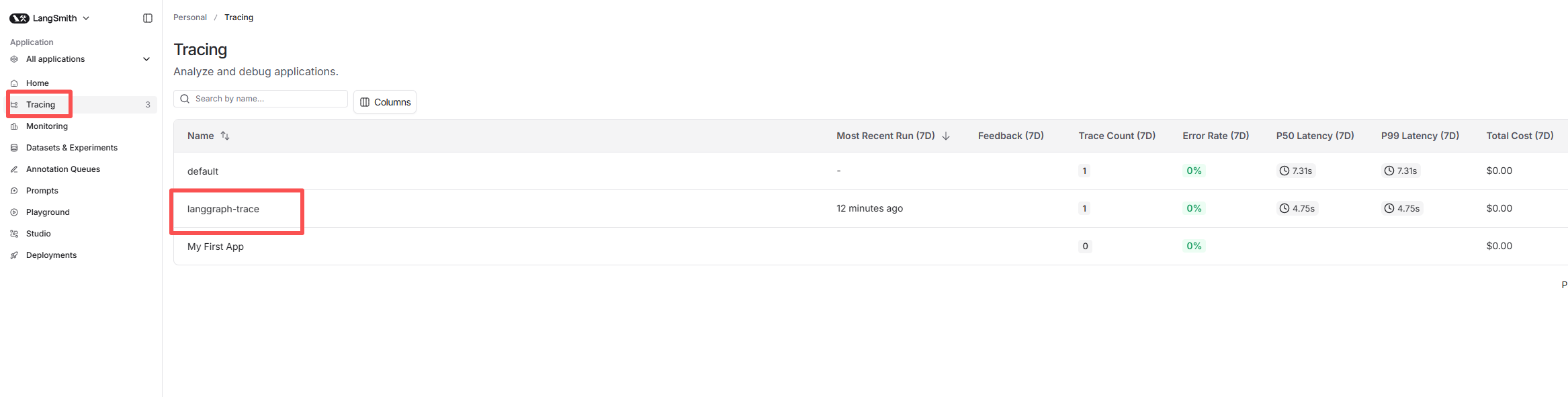Click the Feedback (7D) column header
The image size is (1568, 397).
coord(1010,136)
